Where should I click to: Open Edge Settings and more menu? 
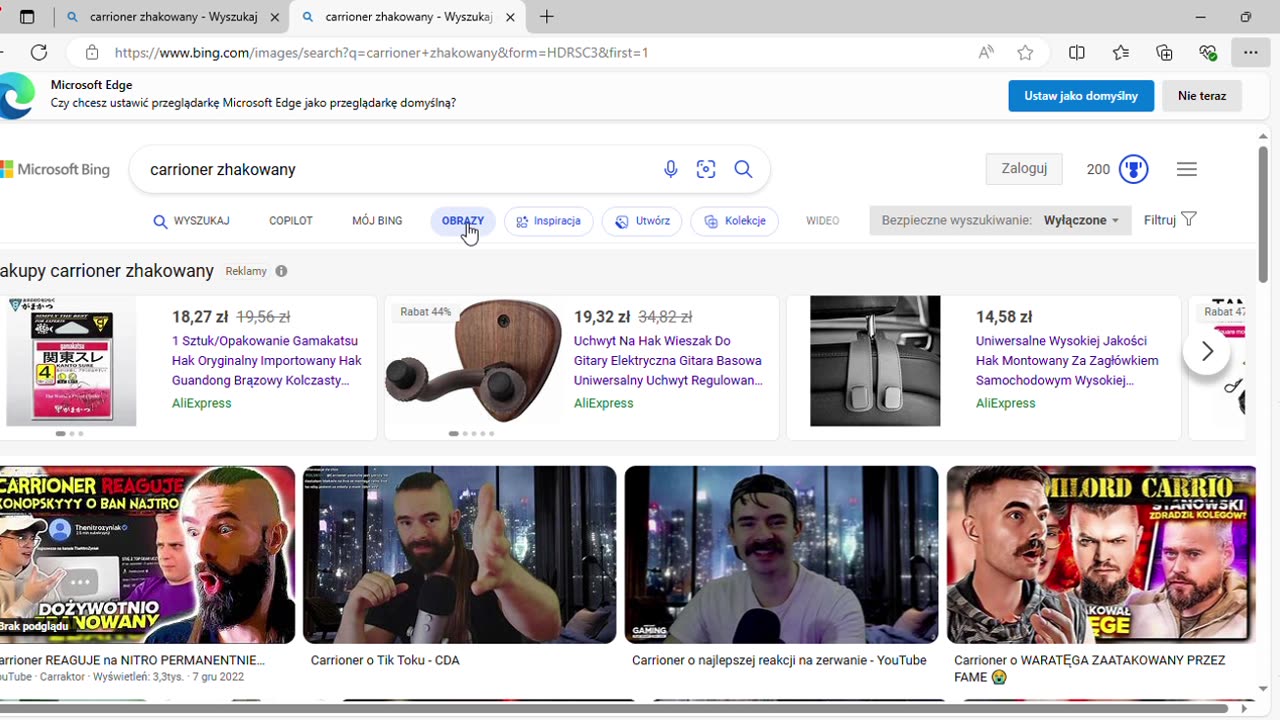click(1251, 52)
